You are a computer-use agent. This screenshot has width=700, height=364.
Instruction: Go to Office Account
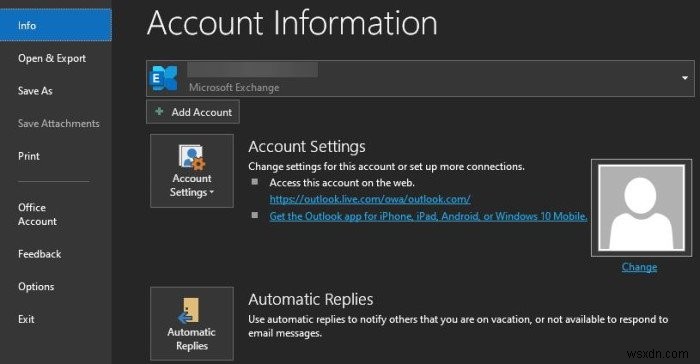click(37, 214)
